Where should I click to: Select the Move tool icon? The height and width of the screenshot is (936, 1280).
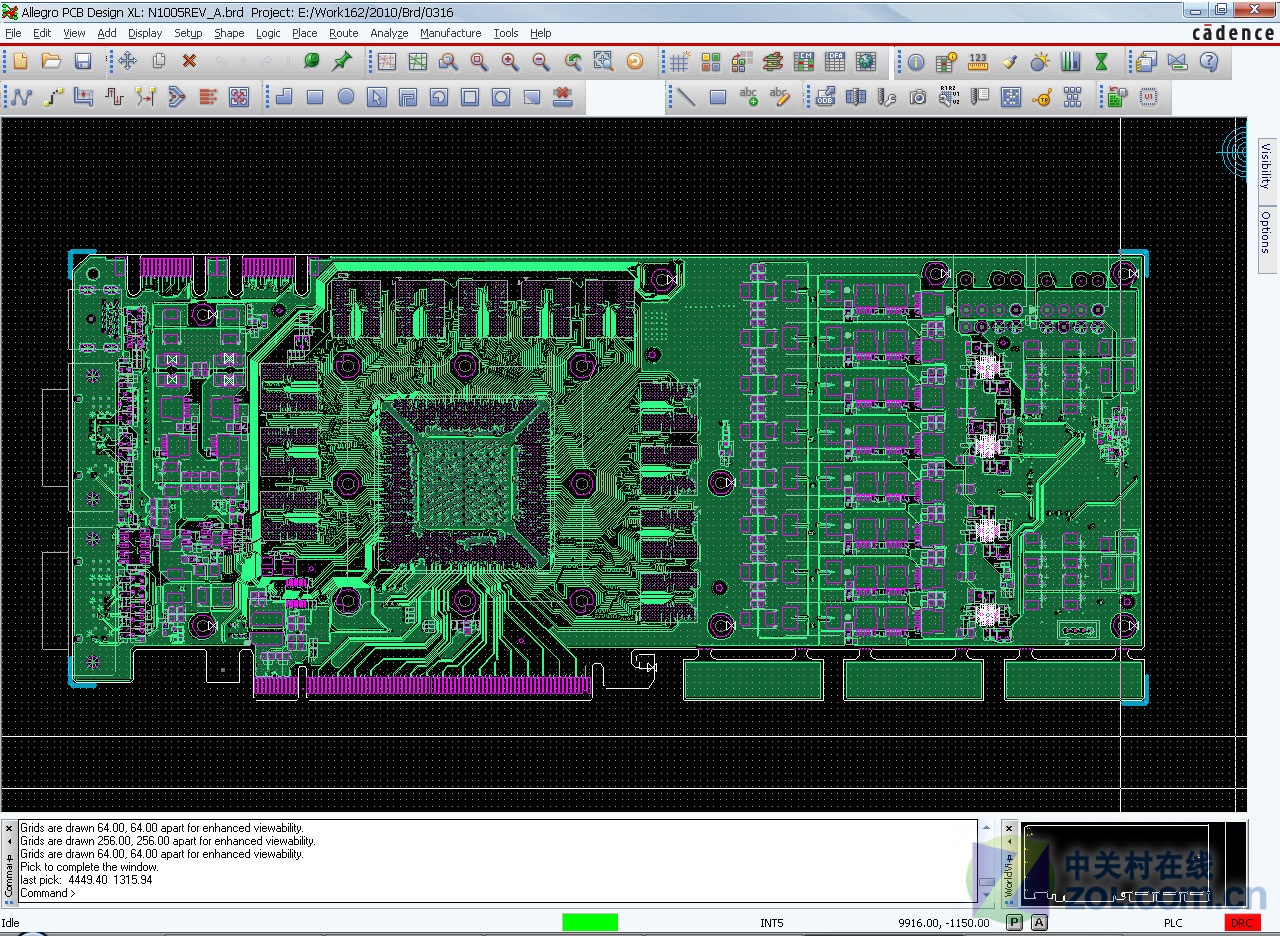[x=127, y=62]
